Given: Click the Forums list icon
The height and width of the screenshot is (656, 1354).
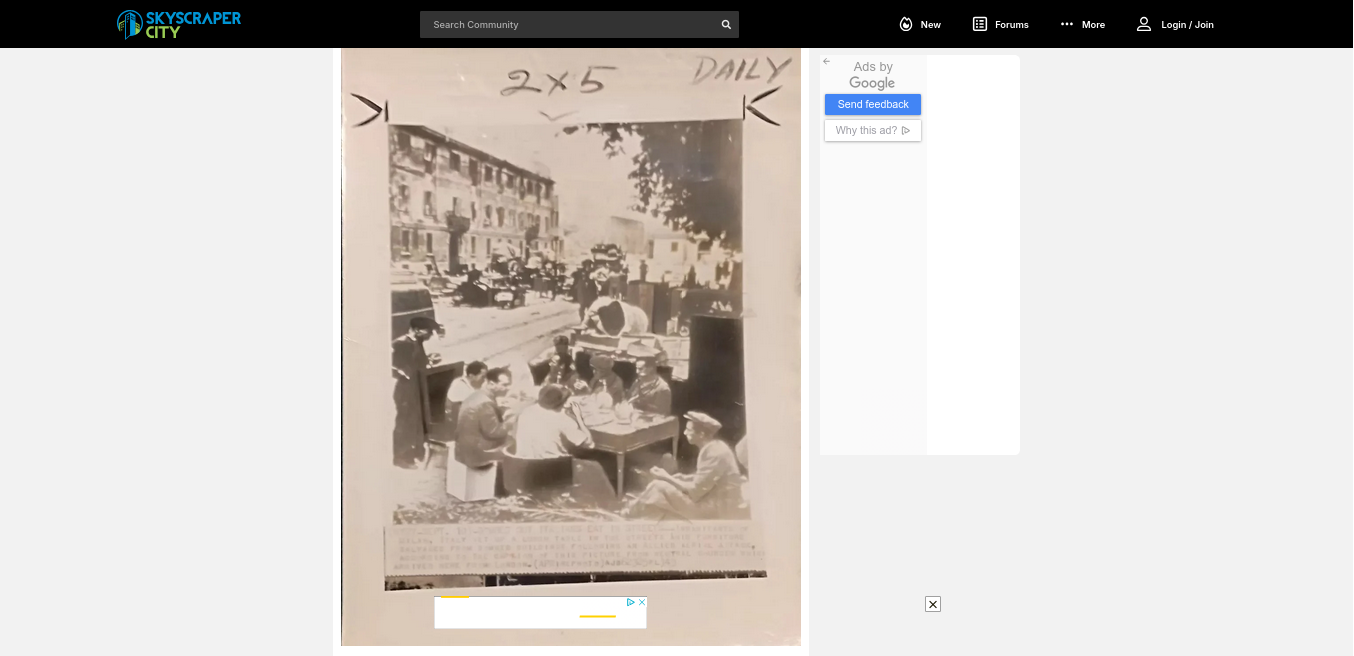Looking at the screenshot, I should click(980, 24).
